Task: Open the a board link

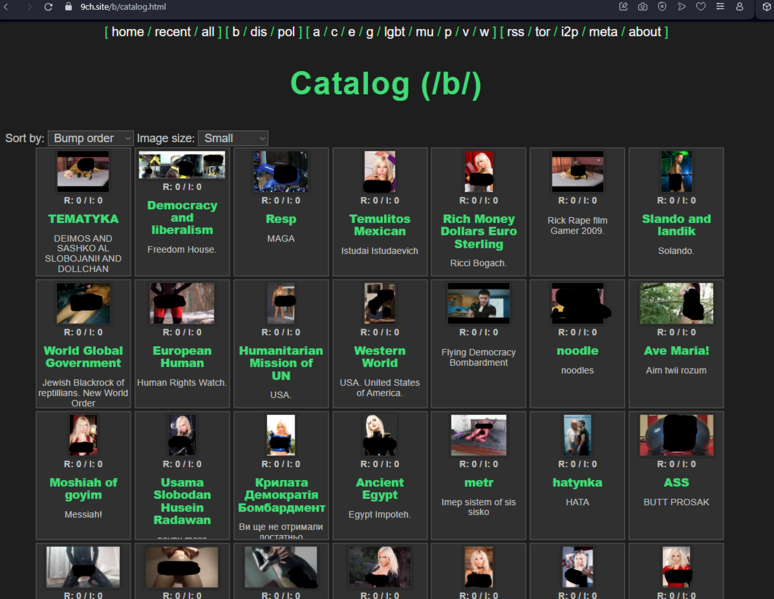Action: point(316,32)
